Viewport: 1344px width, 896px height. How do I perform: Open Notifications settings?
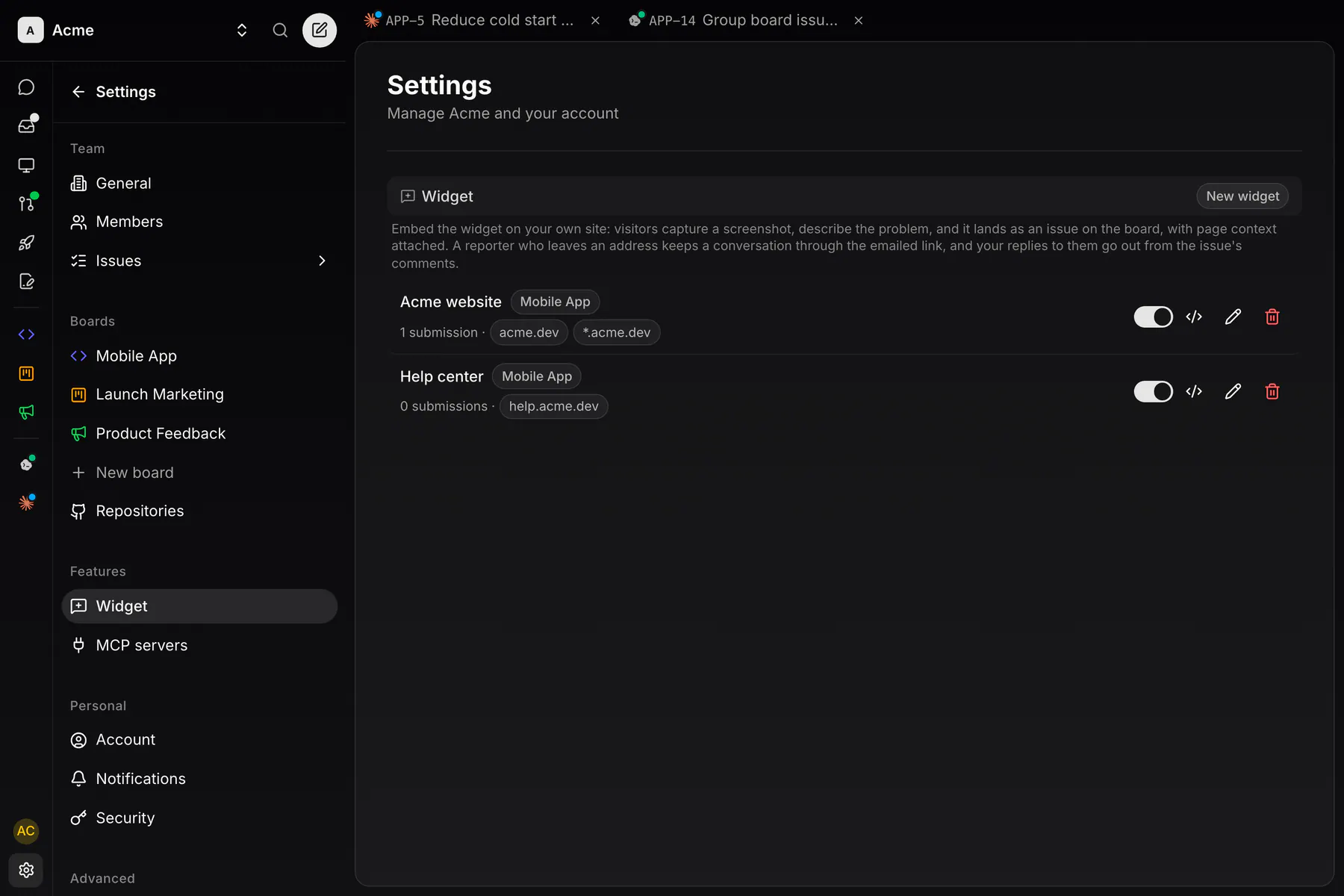point(199,779)
